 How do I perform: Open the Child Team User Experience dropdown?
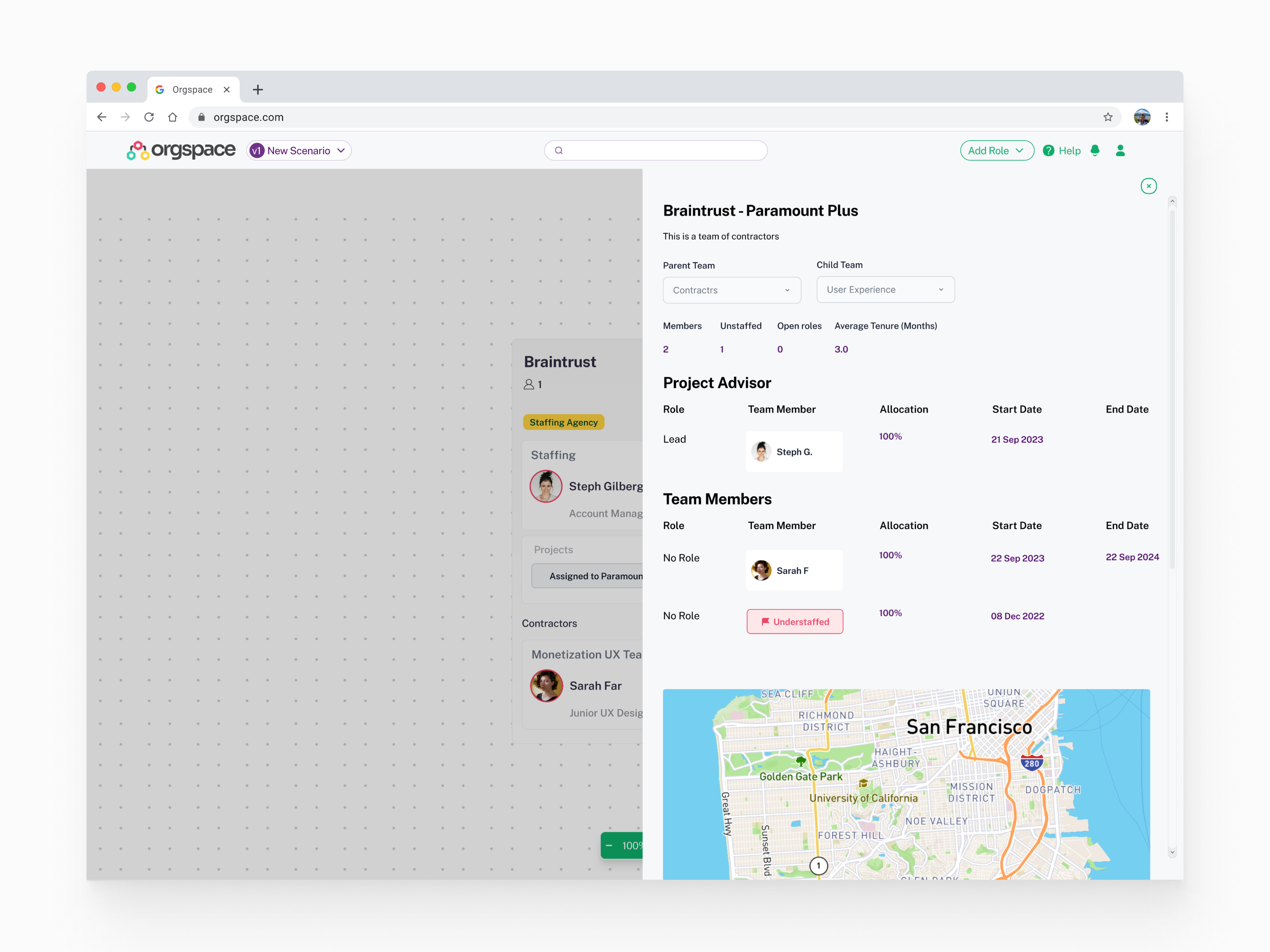[x=885, y=289]
